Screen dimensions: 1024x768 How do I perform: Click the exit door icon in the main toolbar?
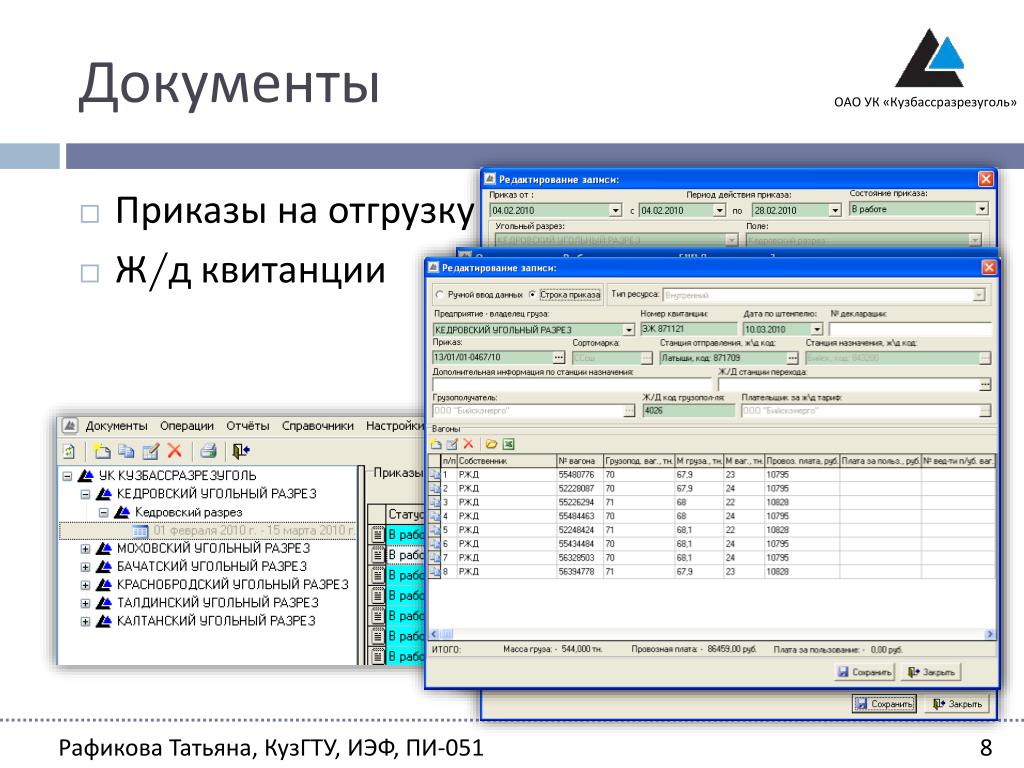pyautogui.click(x=241, y=451)
